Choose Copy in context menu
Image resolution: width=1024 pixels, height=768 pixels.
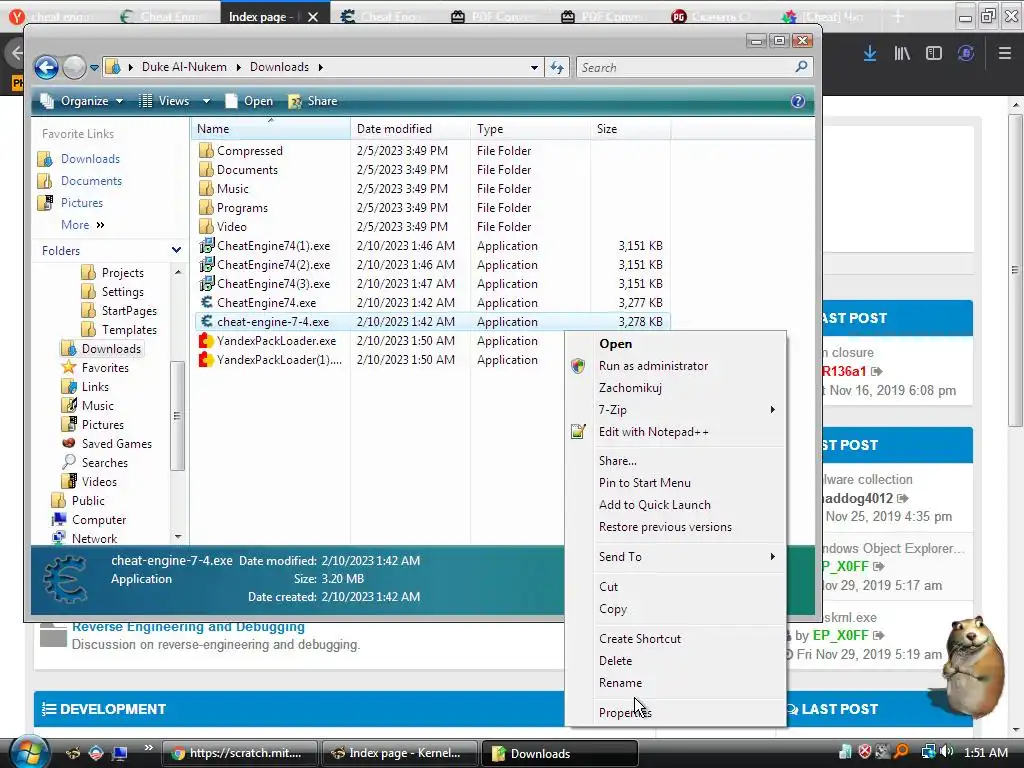[675, 609]
